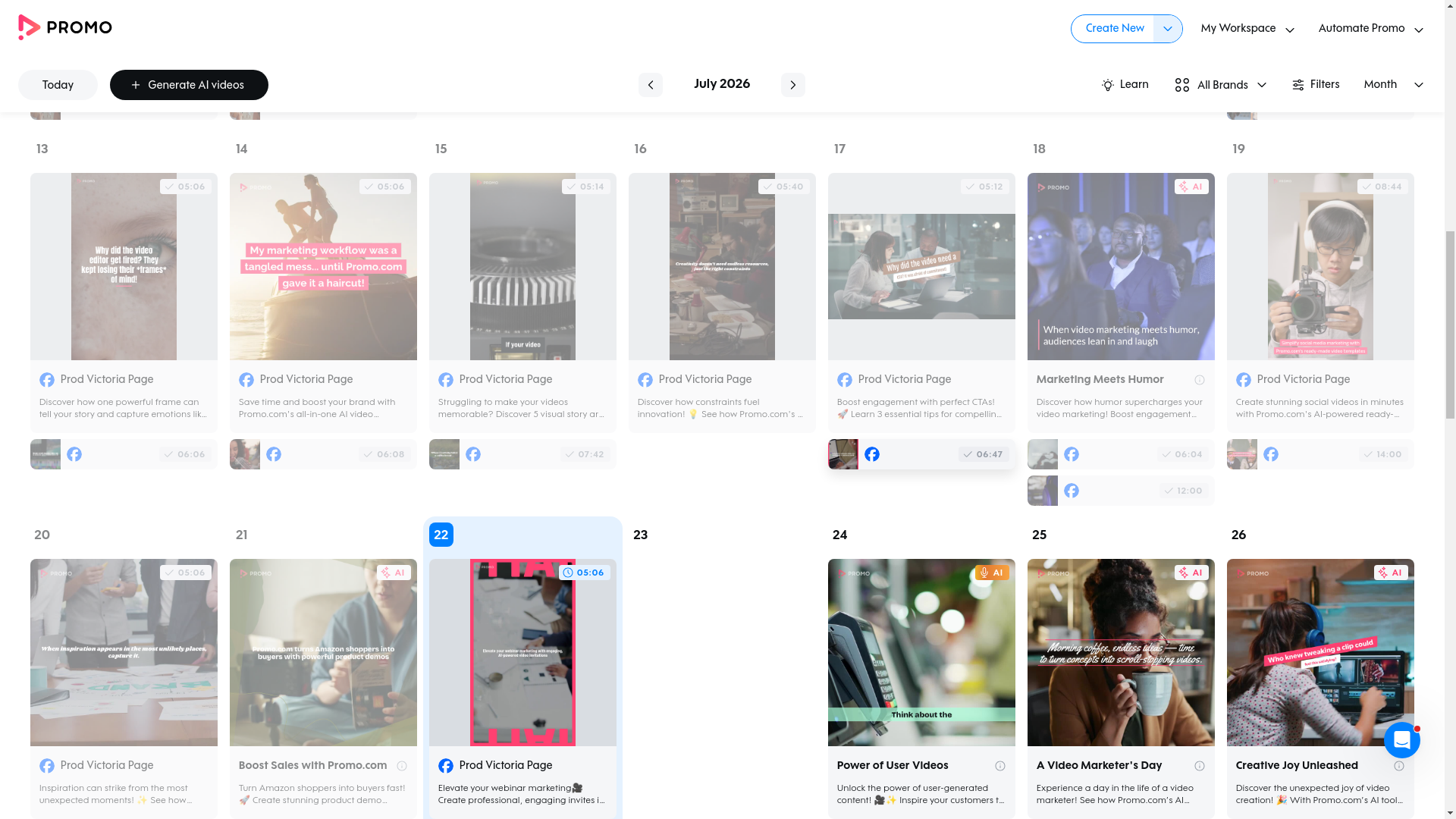Open the Month view dropdown
Image resolution: width=1456 pixels, height=819 pixels.
[1393, 85]
